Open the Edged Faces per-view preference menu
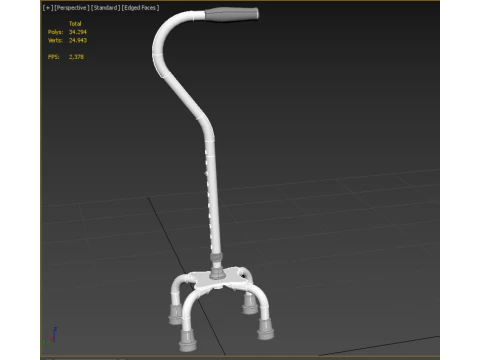 140,8
